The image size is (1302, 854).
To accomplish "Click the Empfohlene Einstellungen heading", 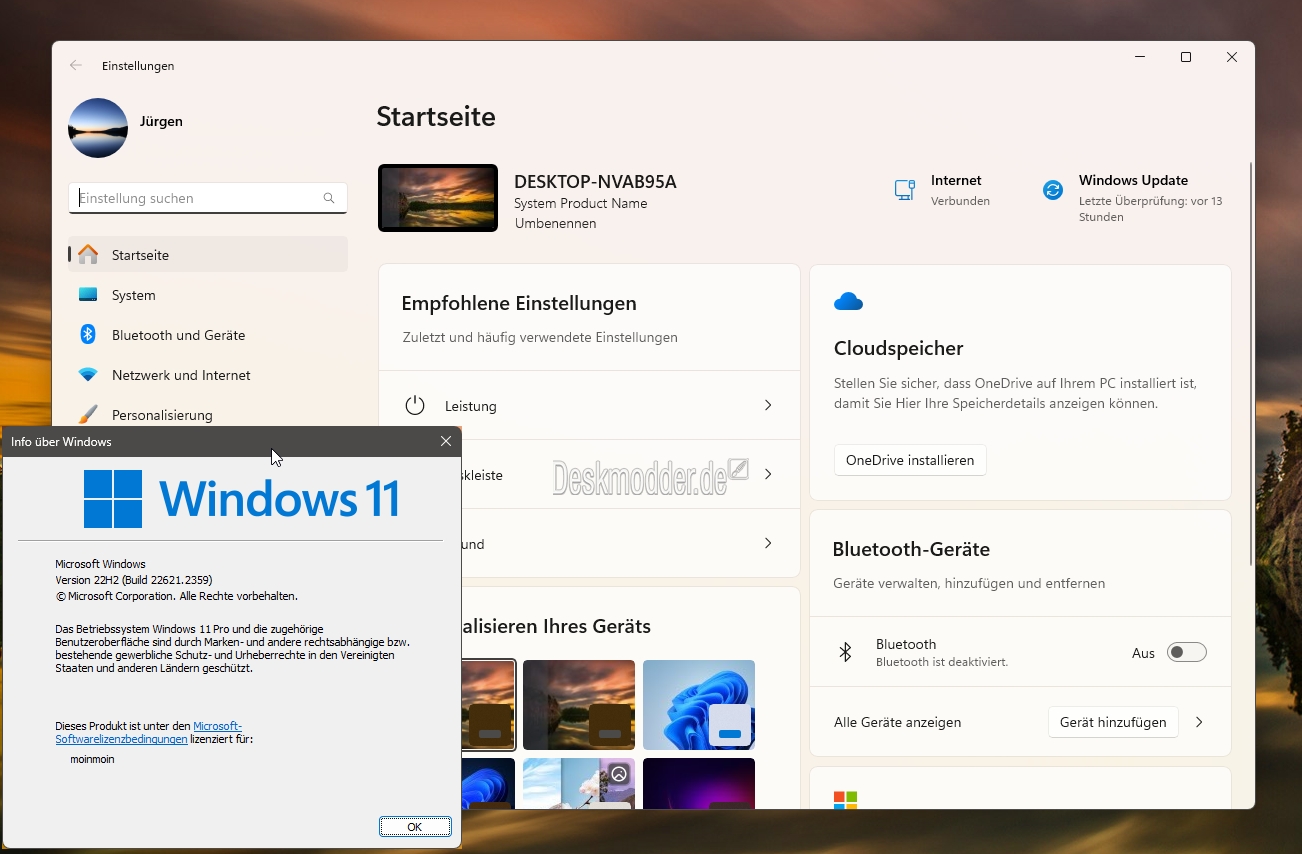I will point(519,303).
